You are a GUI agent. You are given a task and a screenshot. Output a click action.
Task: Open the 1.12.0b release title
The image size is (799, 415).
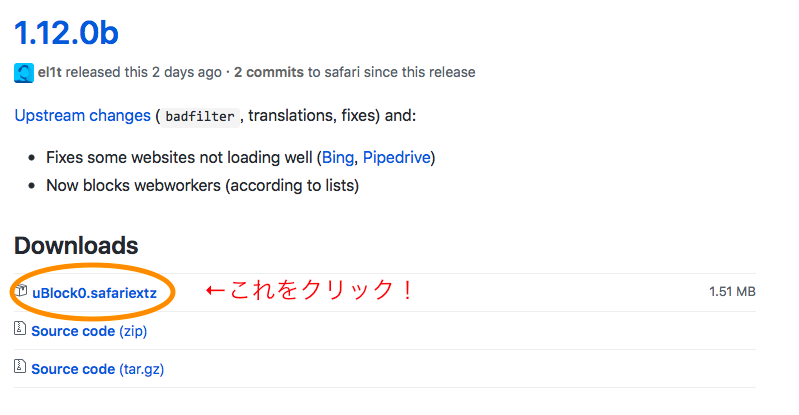[66, 33]
